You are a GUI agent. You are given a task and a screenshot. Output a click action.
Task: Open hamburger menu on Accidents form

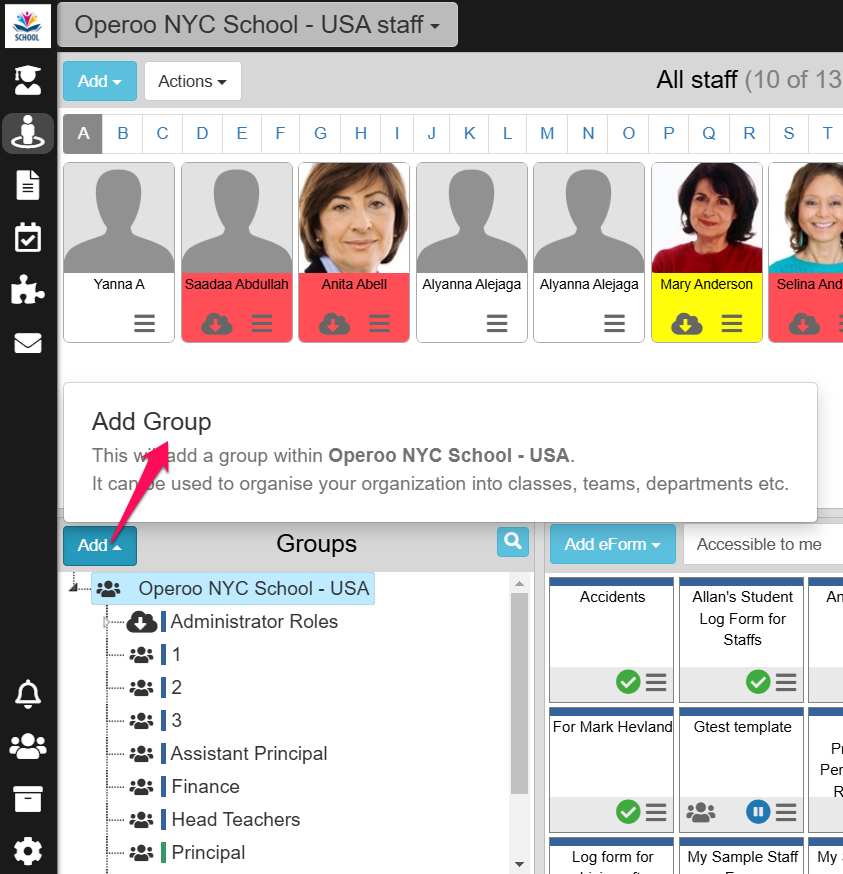[x=656, y=682]
